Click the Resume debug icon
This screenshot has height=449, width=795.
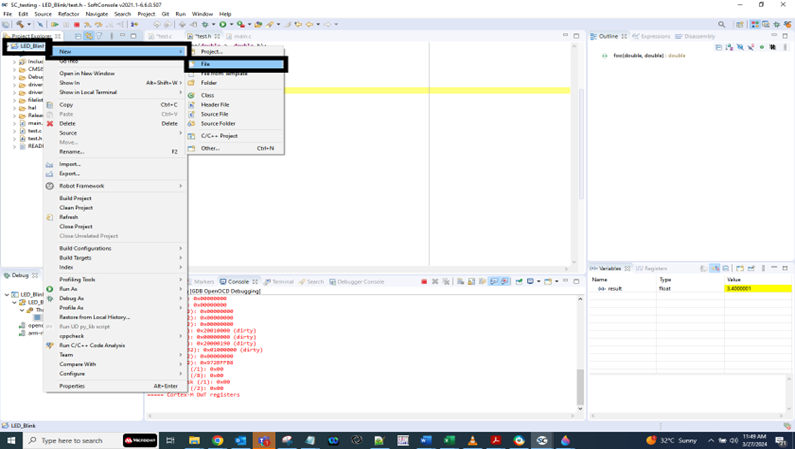click(x=54, y=24)
